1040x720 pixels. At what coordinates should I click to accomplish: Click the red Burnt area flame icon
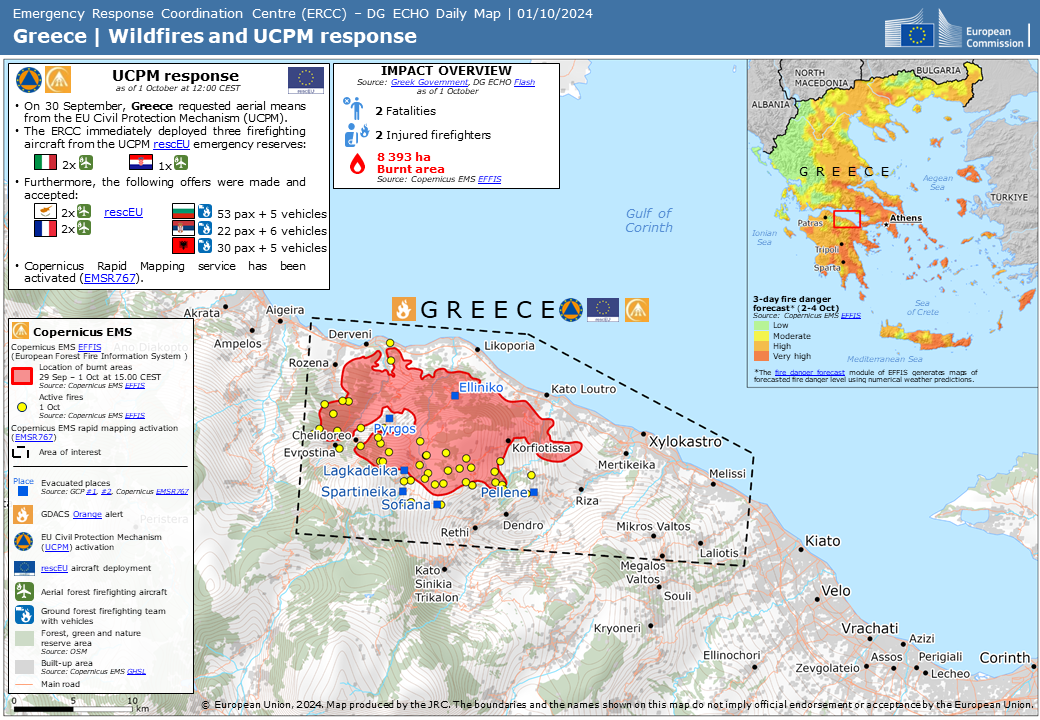pyautogui.click(x=356, y=163)
